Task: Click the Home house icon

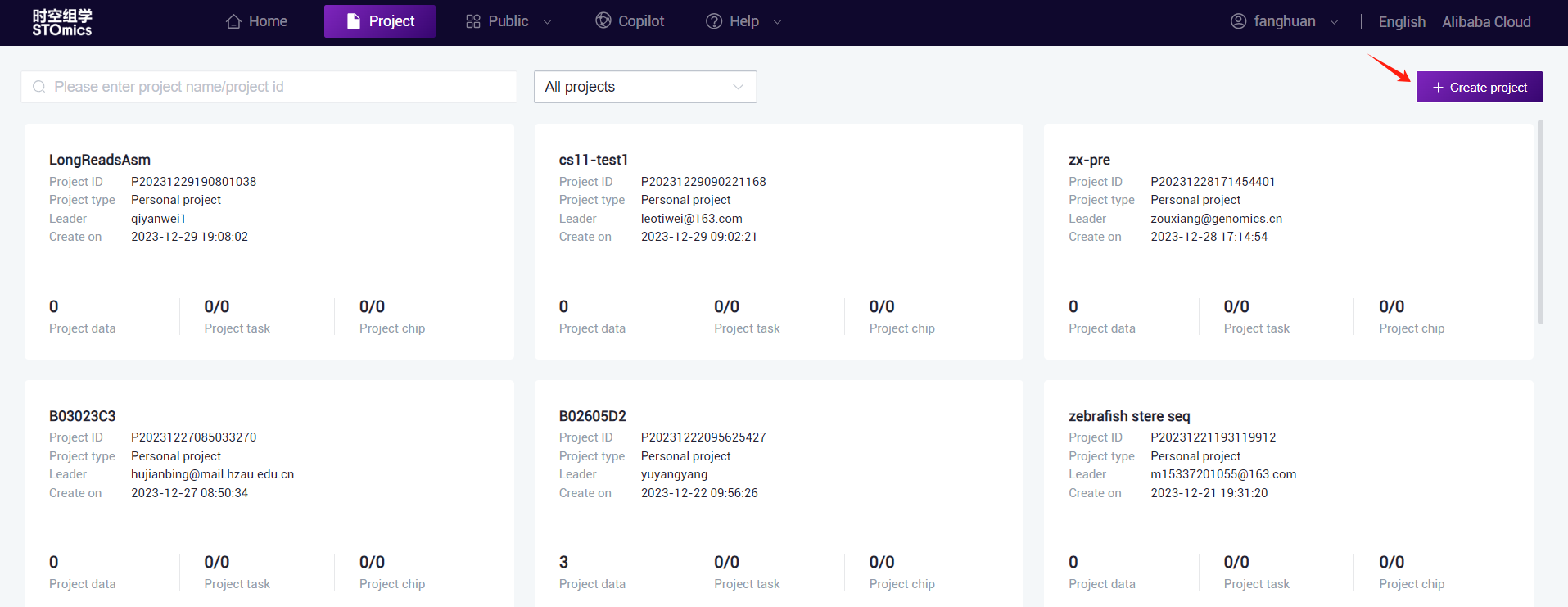Action: pos(233,21)
